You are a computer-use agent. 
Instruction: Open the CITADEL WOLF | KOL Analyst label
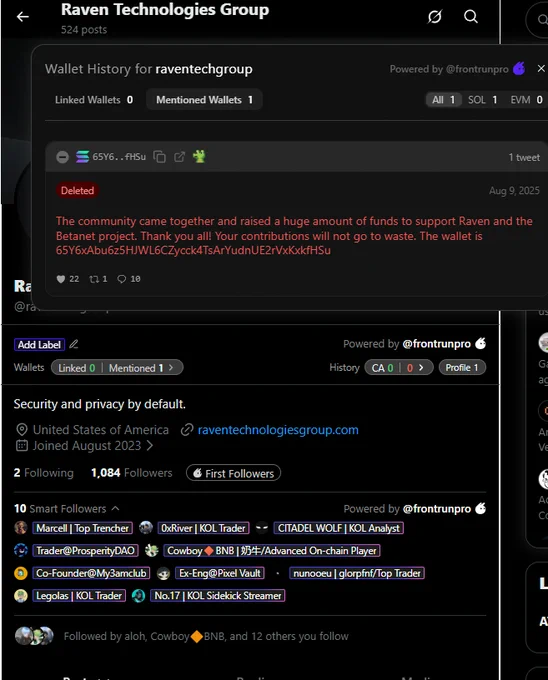(x=339, y=528)
